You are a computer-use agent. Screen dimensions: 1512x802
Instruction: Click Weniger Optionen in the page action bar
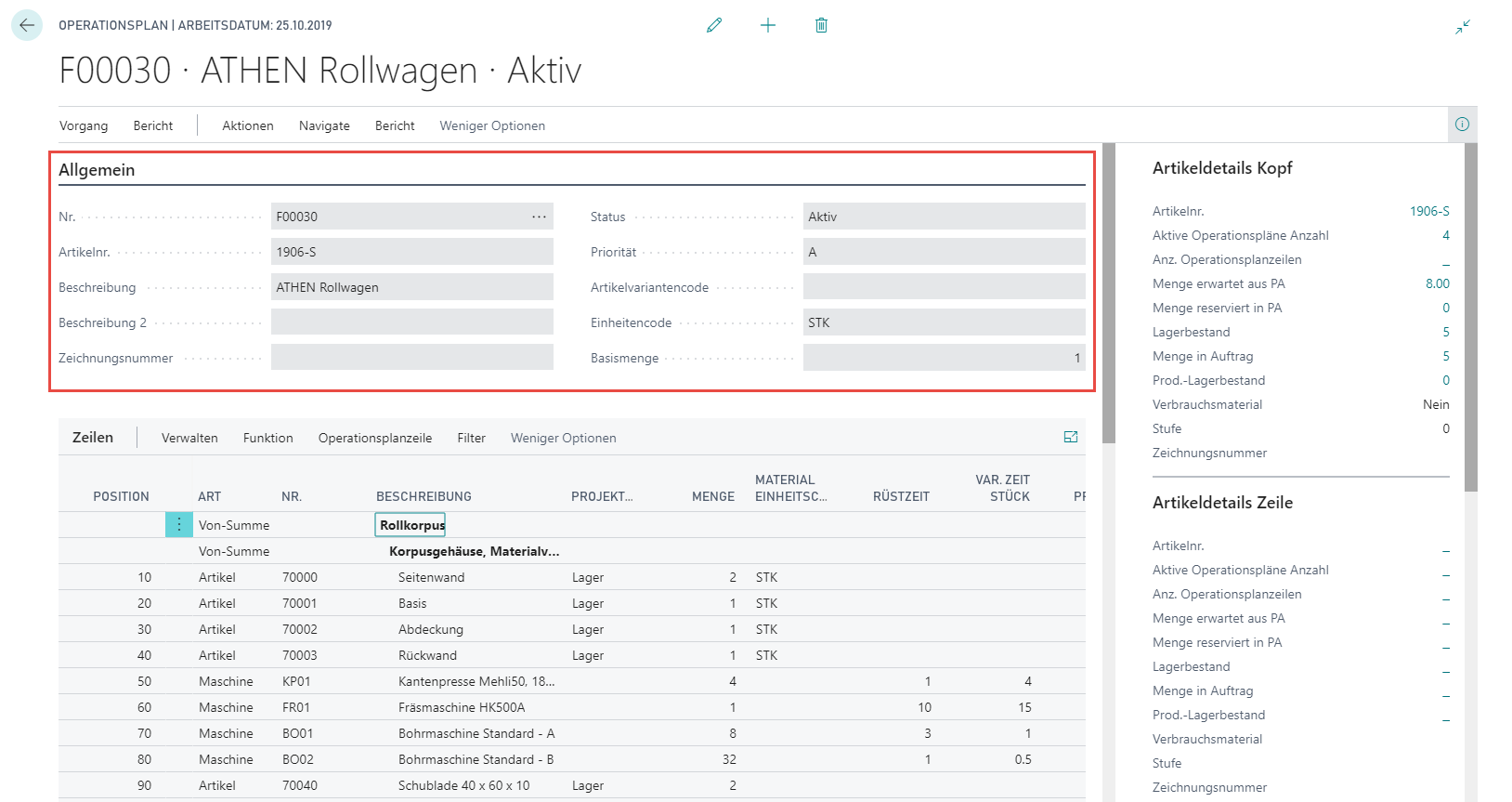pos(492,125)
